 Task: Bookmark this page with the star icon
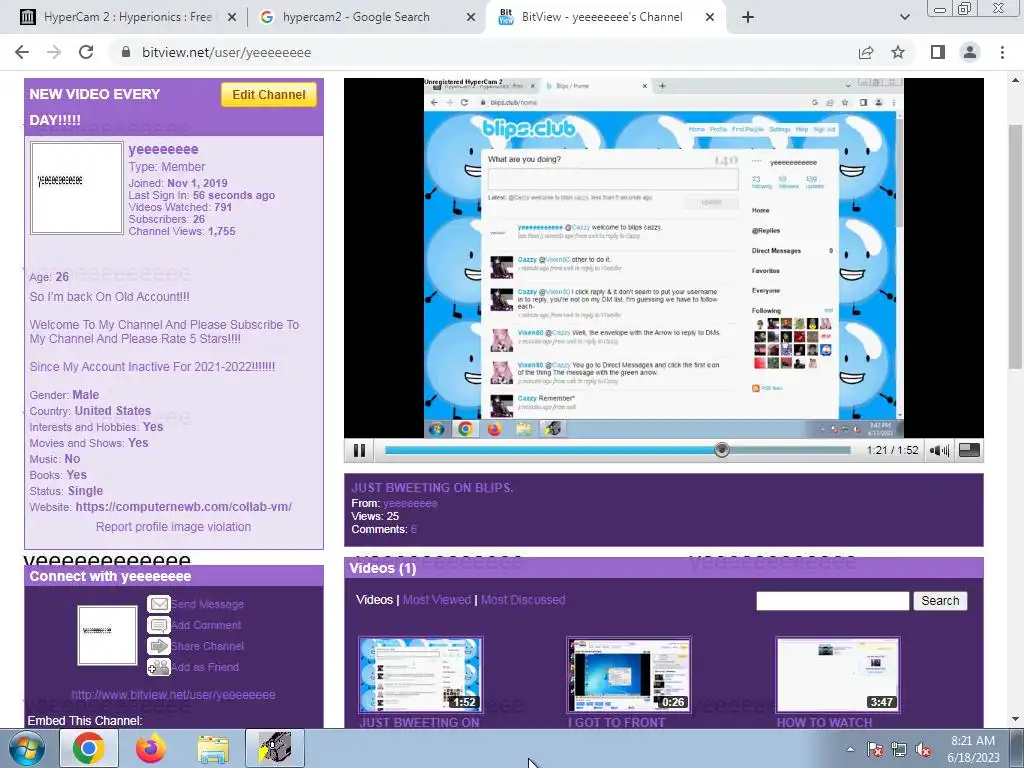(x=898, y=52)
